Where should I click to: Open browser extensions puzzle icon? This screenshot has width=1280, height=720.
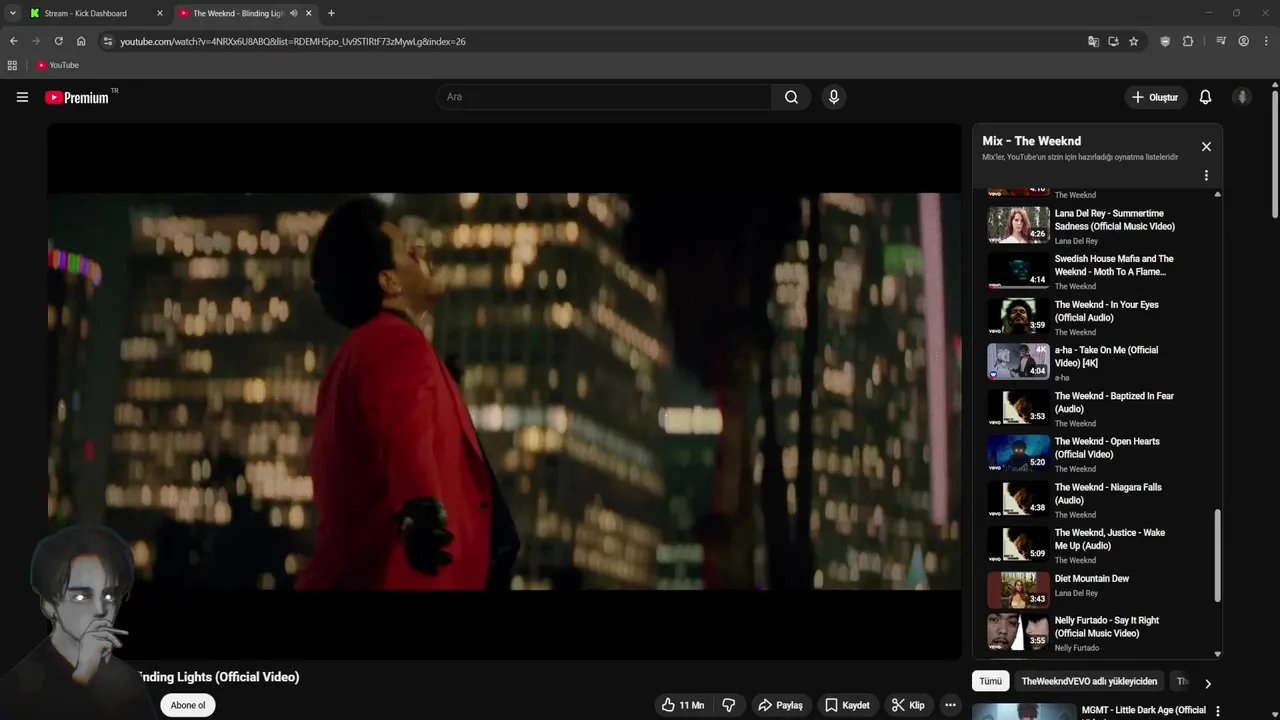coord(1188,41)
